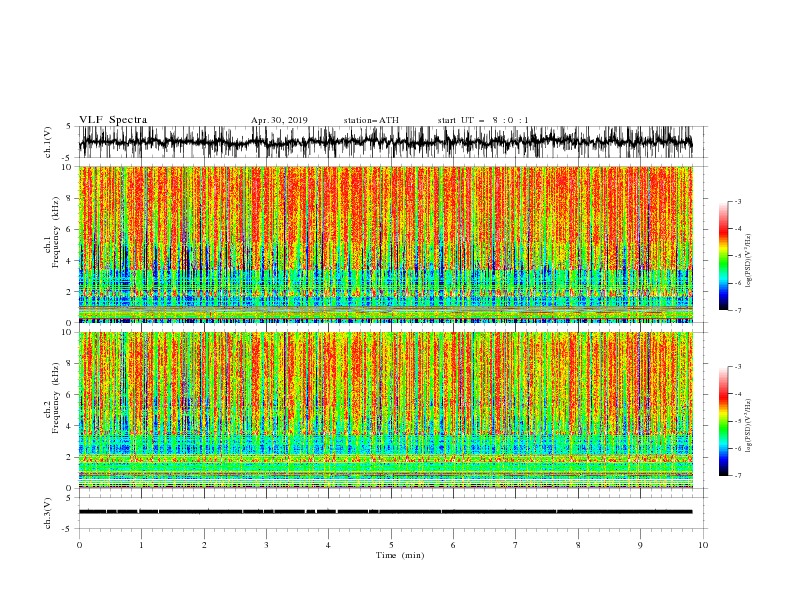
Task: Click inside the ch.2 spectrogram panel
Action: click(386, 410)
